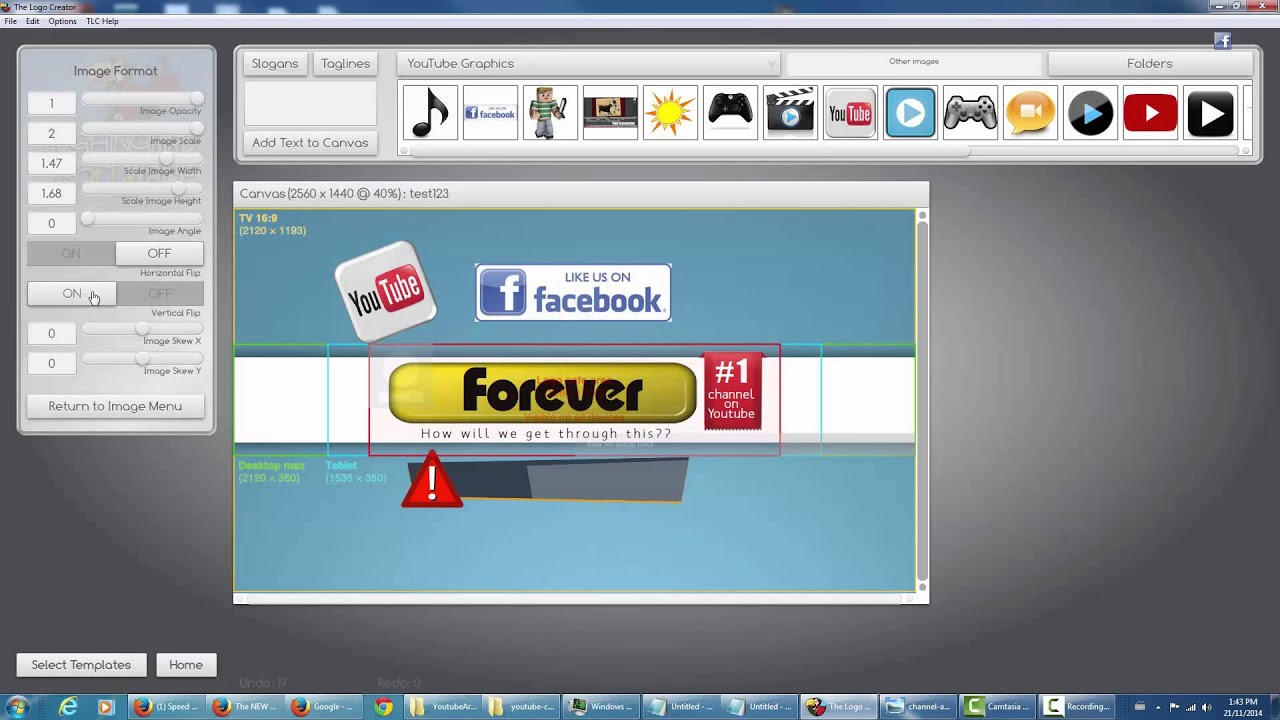The height and width of the screenshot is (720, 1280).
Task: Choose the grey gamepad controller graphic
Action: point(970,112)
